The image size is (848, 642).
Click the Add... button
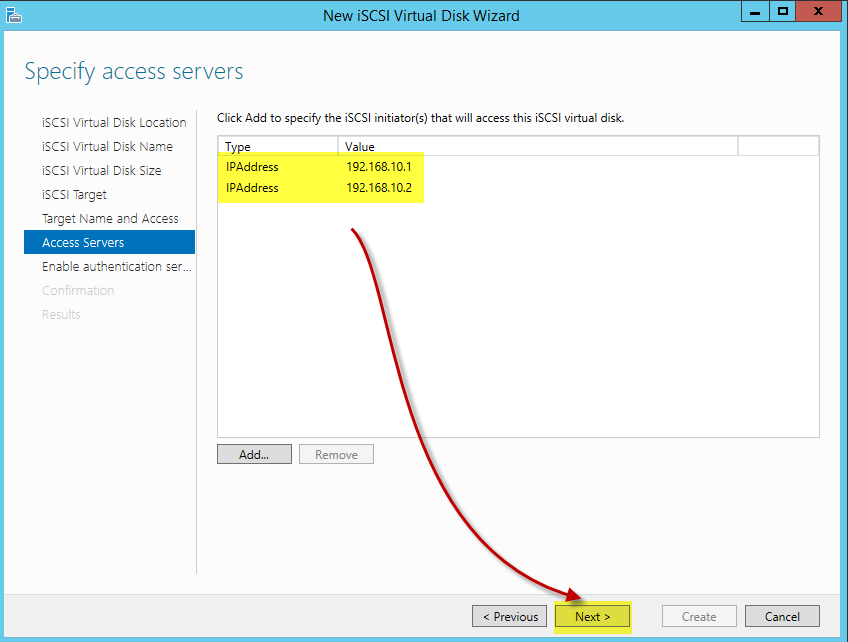click(254, 454)
